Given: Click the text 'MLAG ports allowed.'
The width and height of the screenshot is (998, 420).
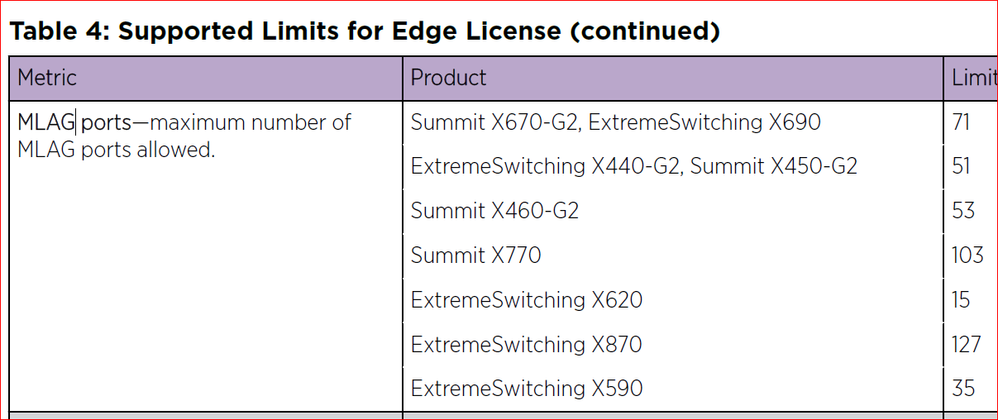Looking at the screenshot, I should coord(116,152).
